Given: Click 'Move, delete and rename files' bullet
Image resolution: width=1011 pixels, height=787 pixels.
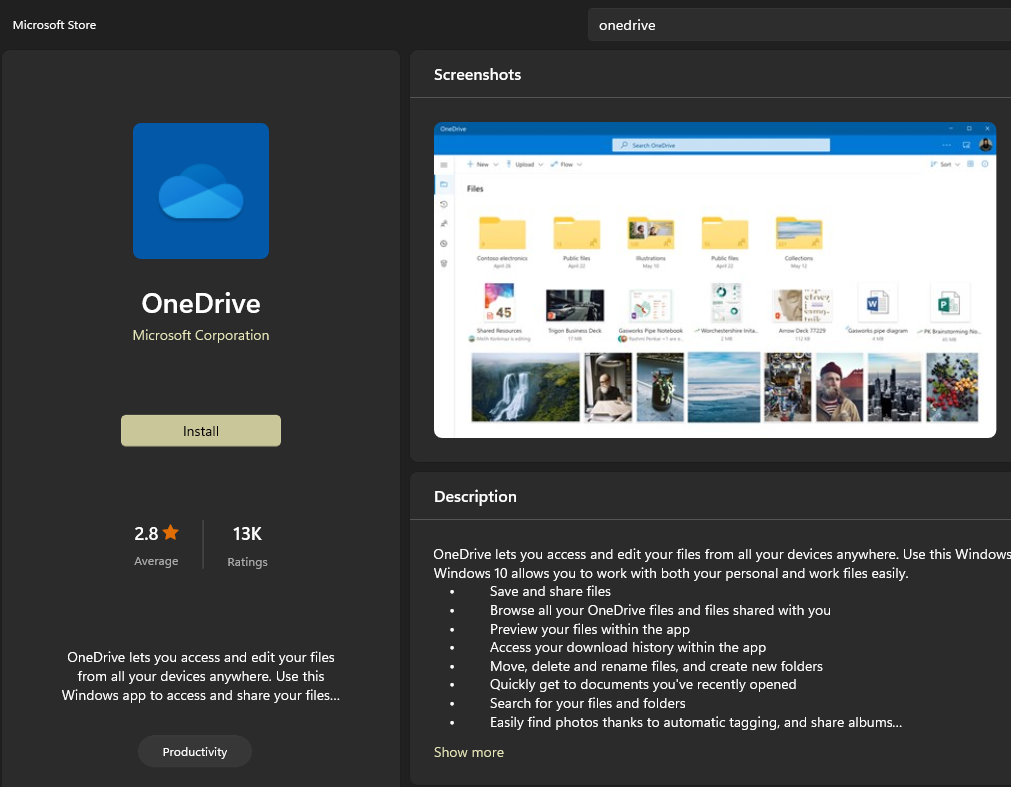Looking at the screenshot, I should pos(656,666).
